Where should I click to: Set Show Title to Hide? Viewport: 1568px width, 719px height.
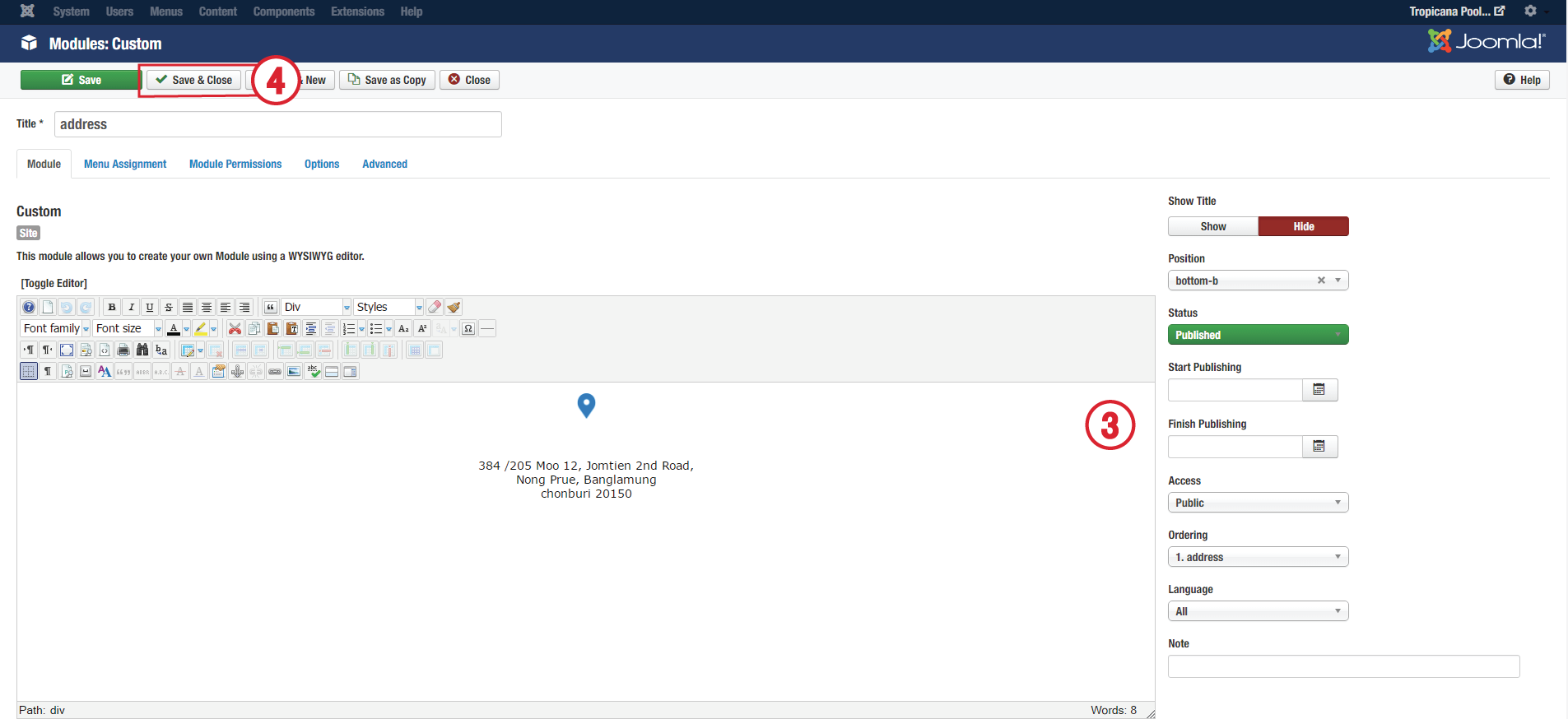coord(1304,226)
